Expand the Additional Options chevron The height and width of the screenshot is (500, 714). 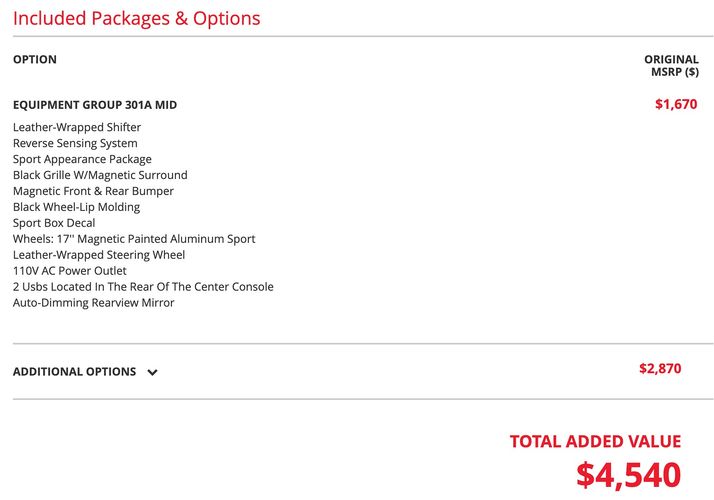point(153,372)
